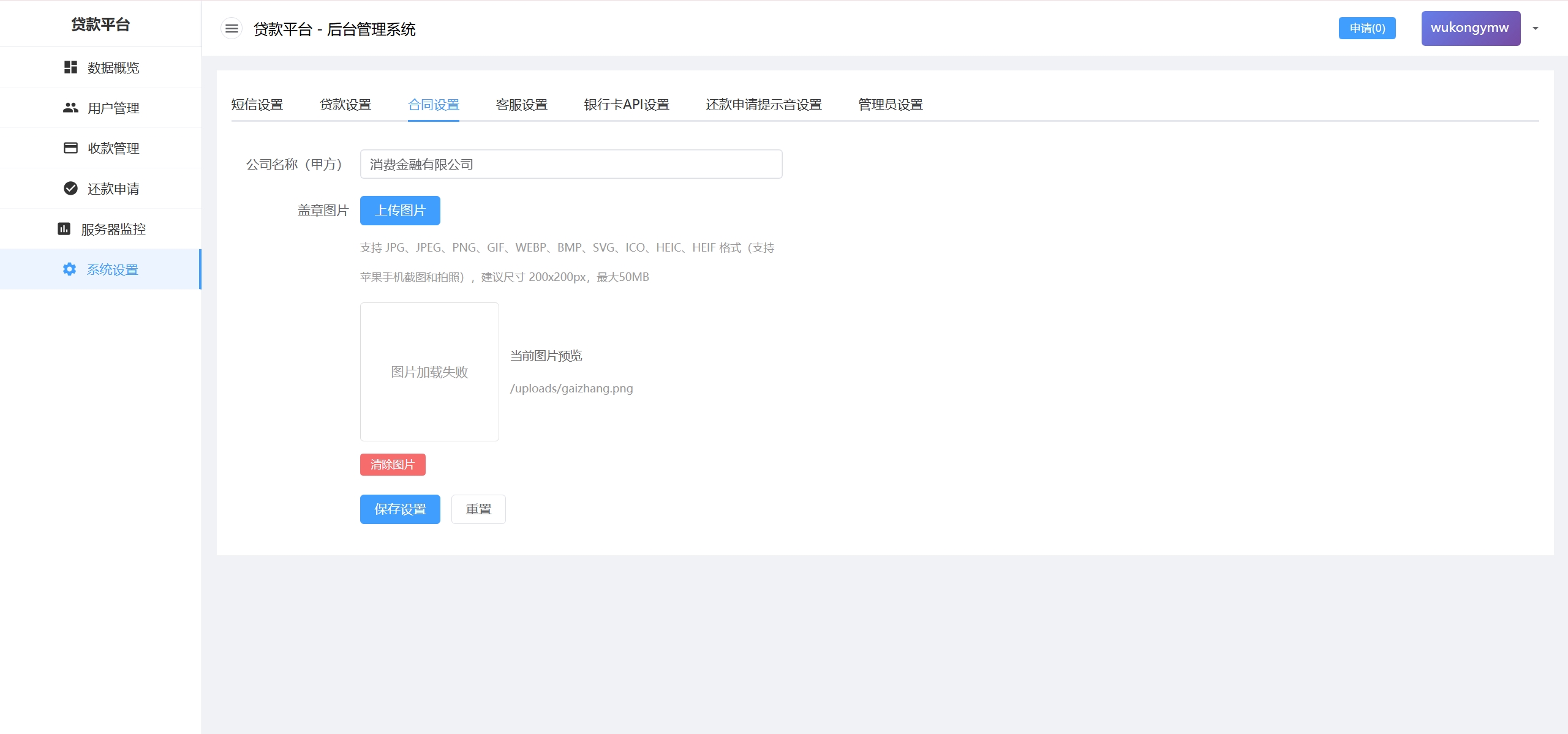Screen dimensions: 1568x734
Task: Switch to the 短信设置 tab
Action: tap(257, 105)
